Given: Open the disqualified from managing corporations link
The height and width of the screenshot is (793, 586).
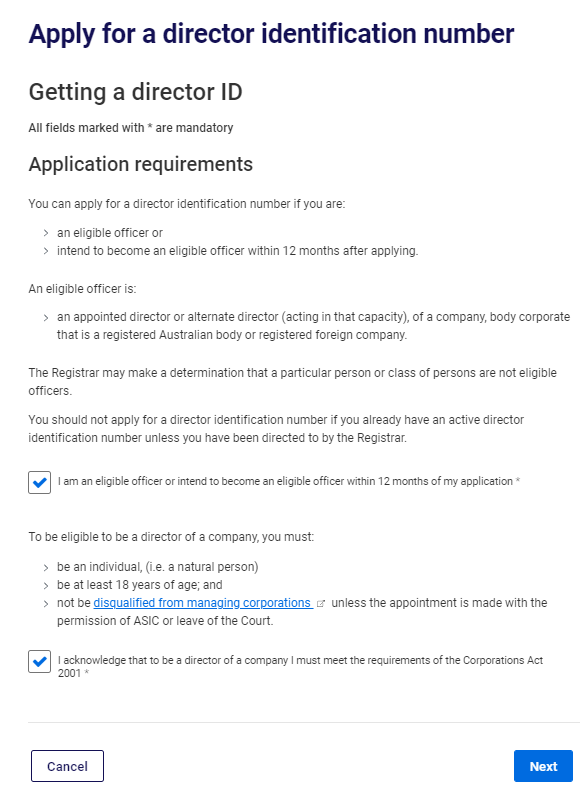Looking at the screenshot, I should [x=203, y=603].
